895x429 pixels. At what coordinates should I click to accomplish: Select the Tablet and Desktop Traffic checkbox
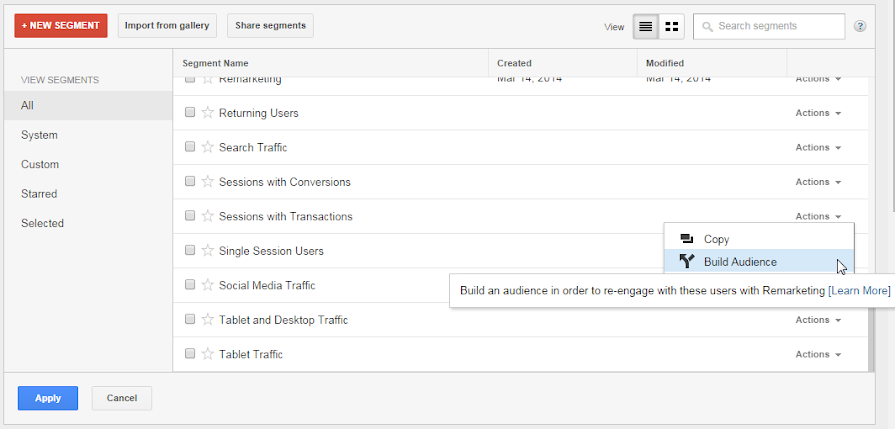click(x=190, y=320)
